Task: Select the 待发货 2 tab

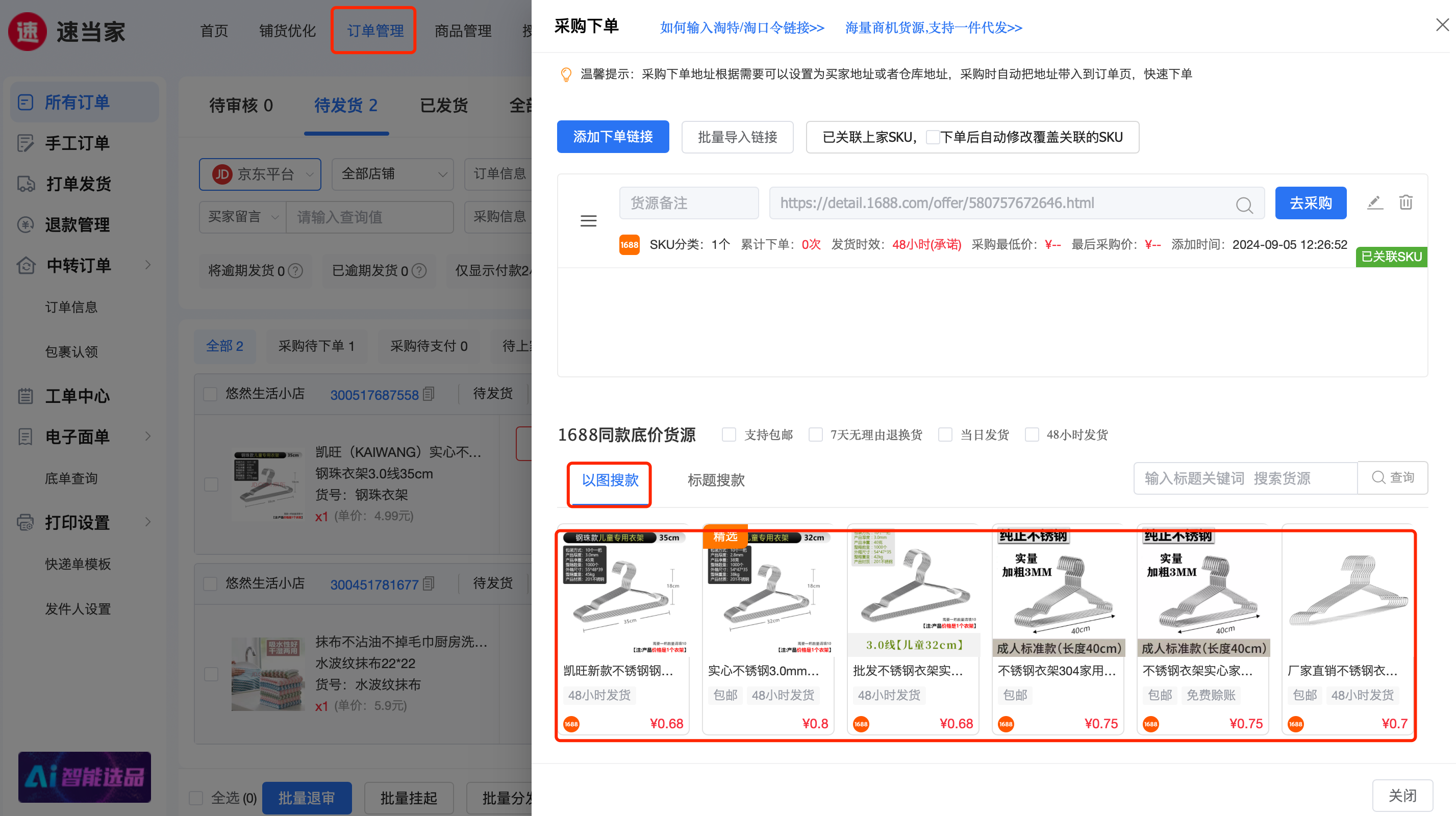Action: pos(346,106)
